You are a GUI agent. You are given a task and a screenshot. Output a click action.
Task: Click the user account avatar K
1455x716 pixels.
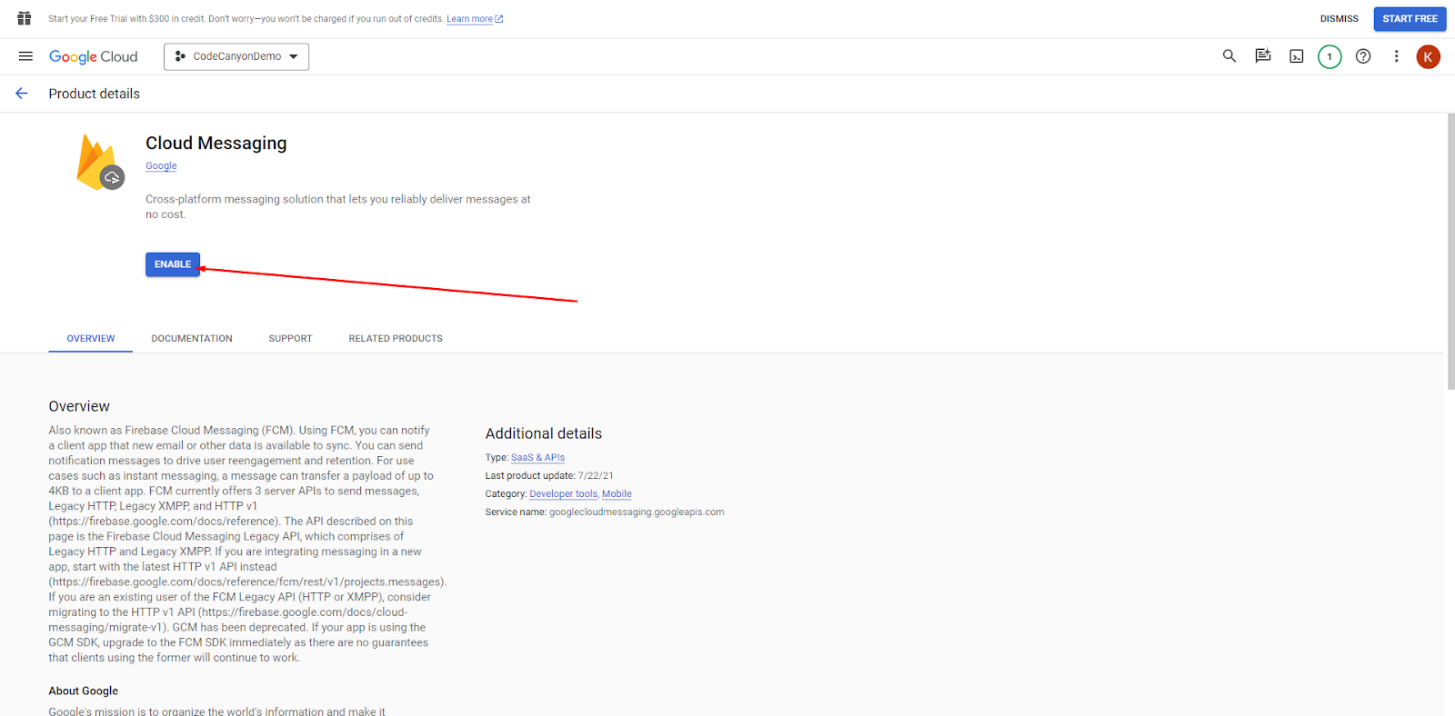coord(1428,57)
